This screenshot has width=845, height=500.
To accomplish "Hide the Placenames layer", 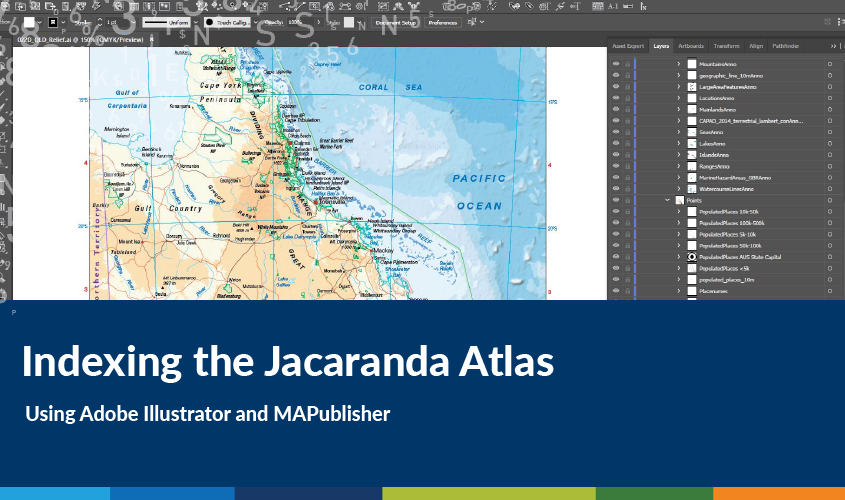I will pos(616,291).
